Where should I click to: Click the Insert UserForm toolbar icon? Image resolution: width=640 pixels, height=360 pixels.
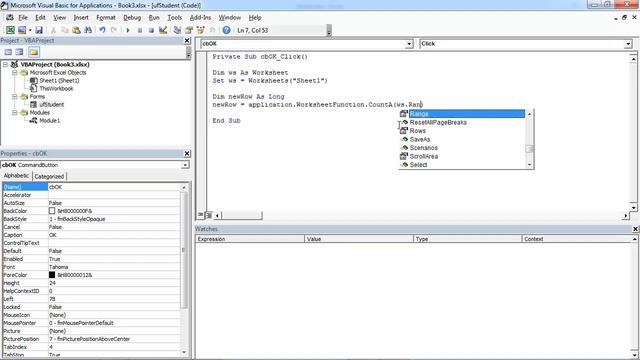pos(22,30)
